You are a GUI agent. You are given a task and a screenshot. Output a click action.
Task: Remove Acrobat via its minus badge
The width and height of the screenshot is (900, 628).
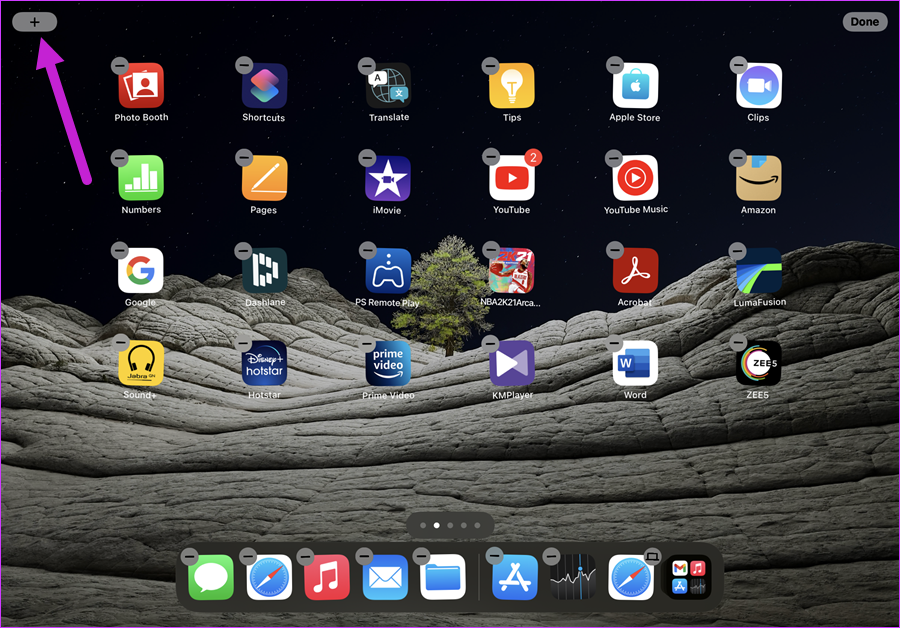(615, 250)
